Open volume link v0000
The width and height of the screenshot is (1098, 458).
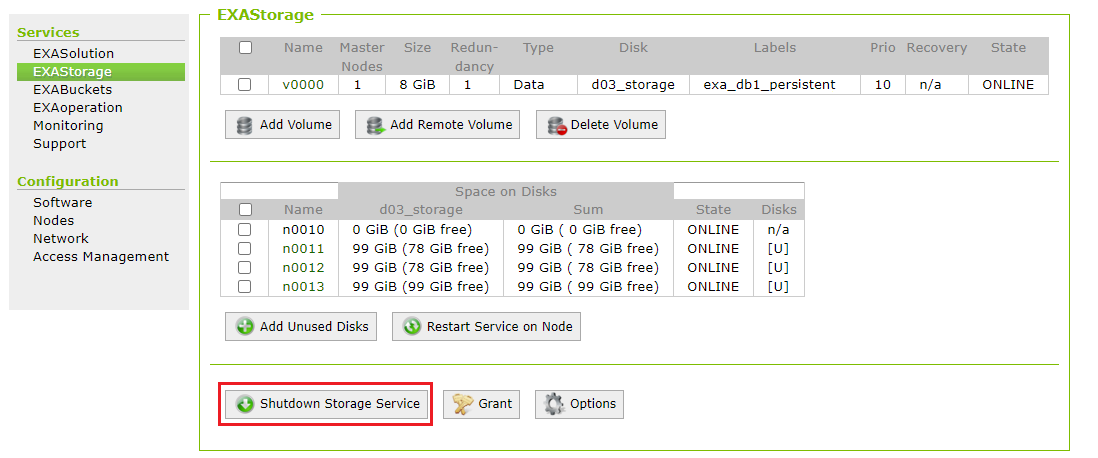click(303, 85)
